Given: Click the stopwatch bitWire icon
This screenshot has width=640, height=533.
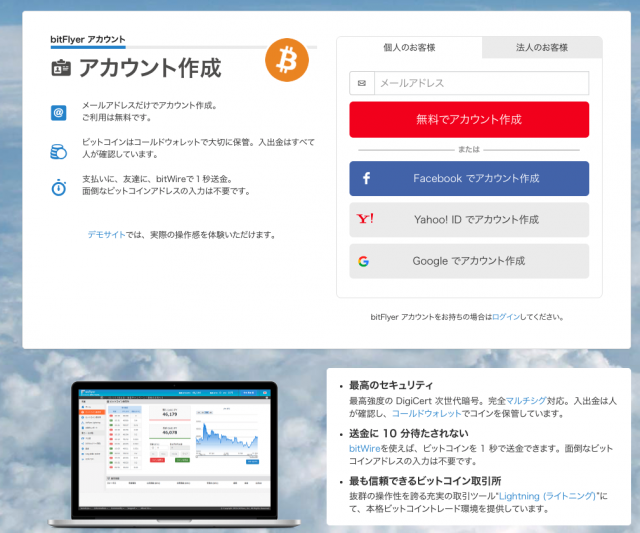Looking at the screenshot, I should (59, 187).
